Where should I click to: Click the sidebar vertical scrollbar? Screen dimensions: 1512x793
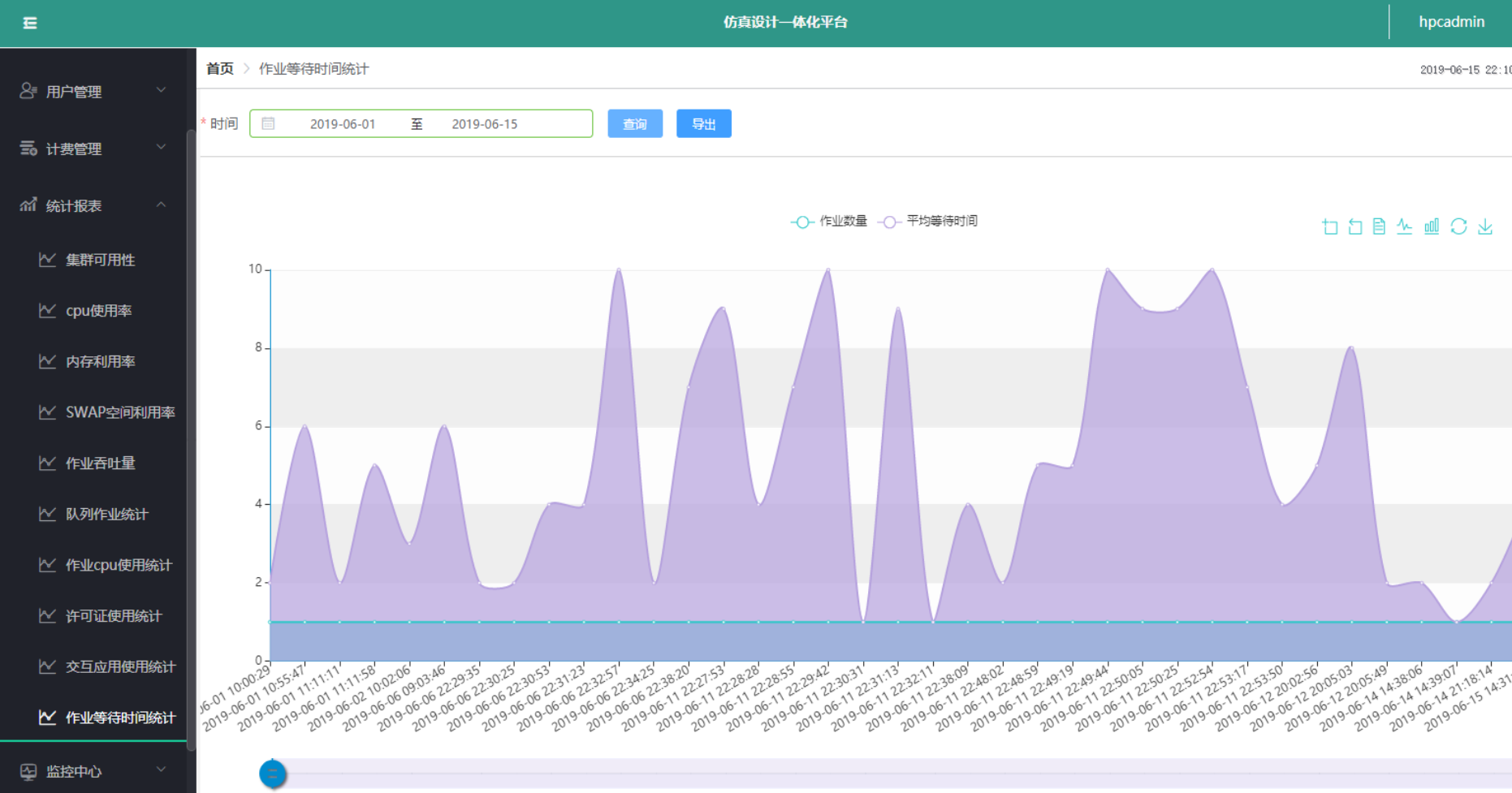(x=192, y=438)
